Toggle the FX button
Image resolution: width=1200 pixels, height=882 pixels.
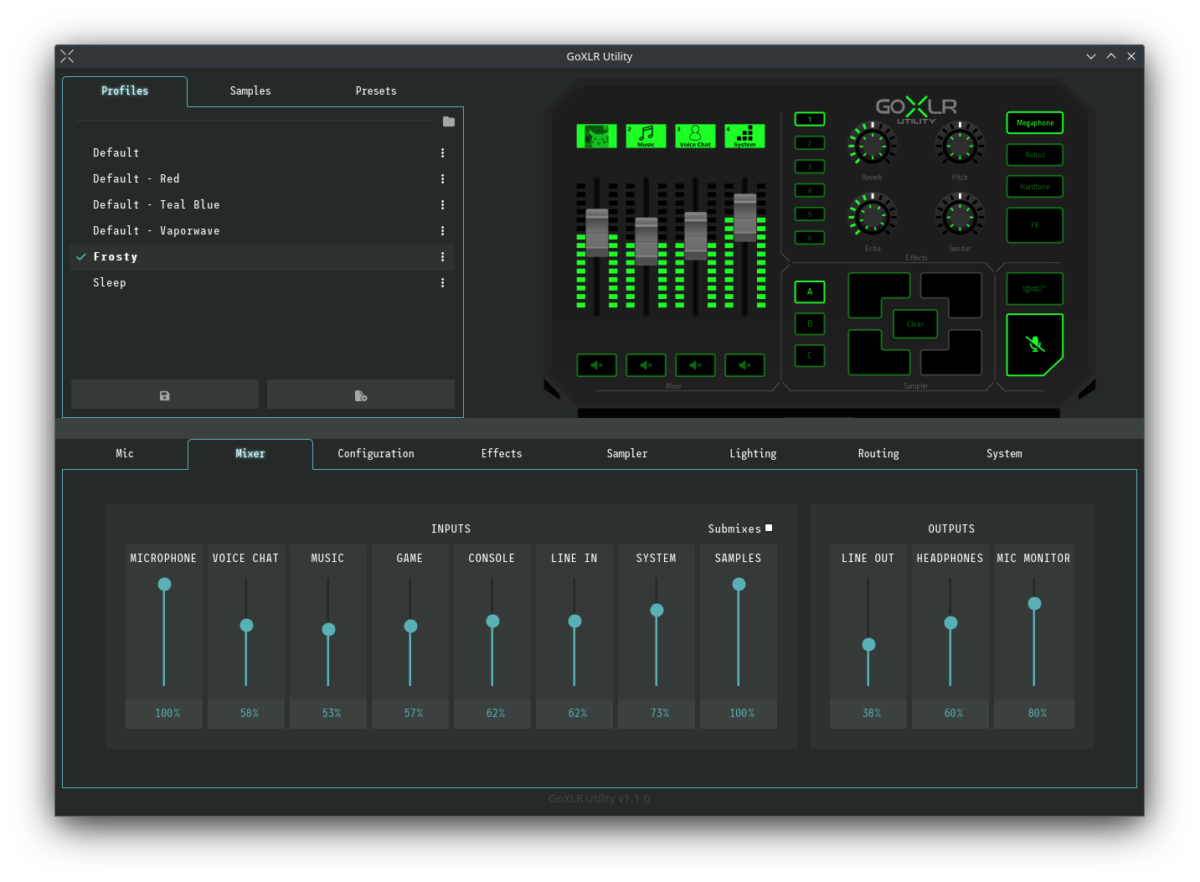[1035, 225]
